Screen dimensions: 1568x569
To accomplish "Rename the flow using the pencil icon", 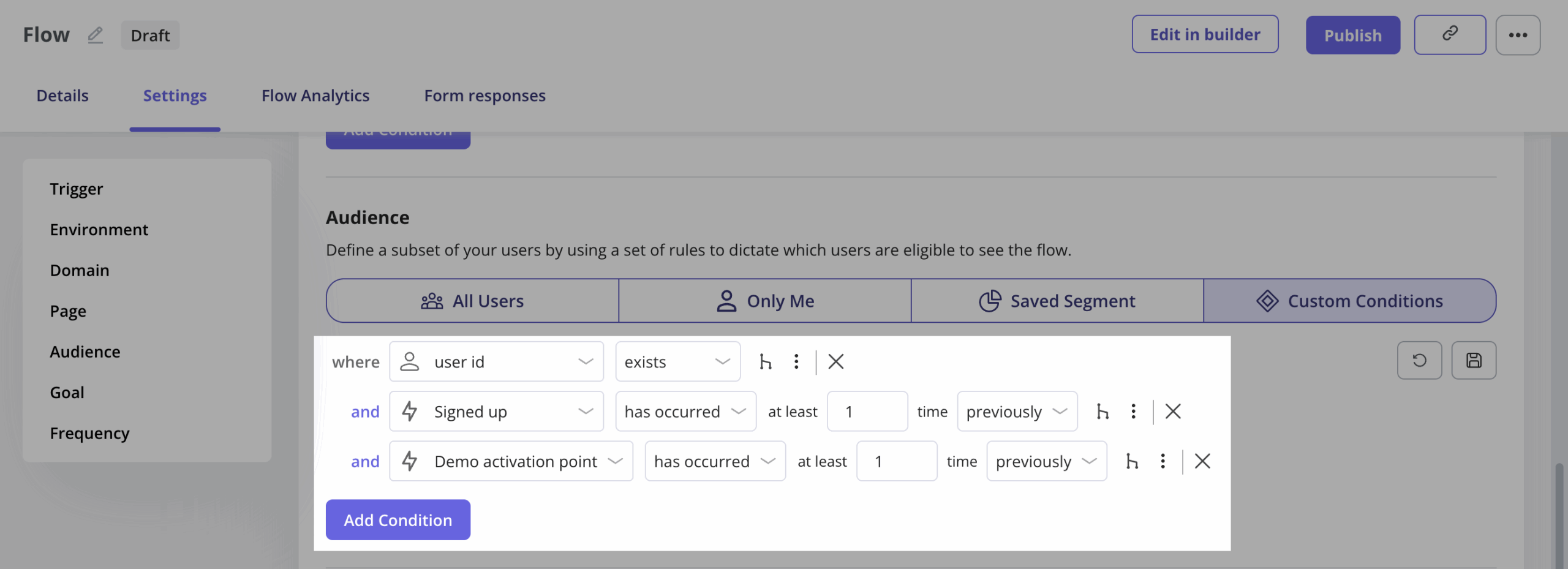I will point(96,35).
